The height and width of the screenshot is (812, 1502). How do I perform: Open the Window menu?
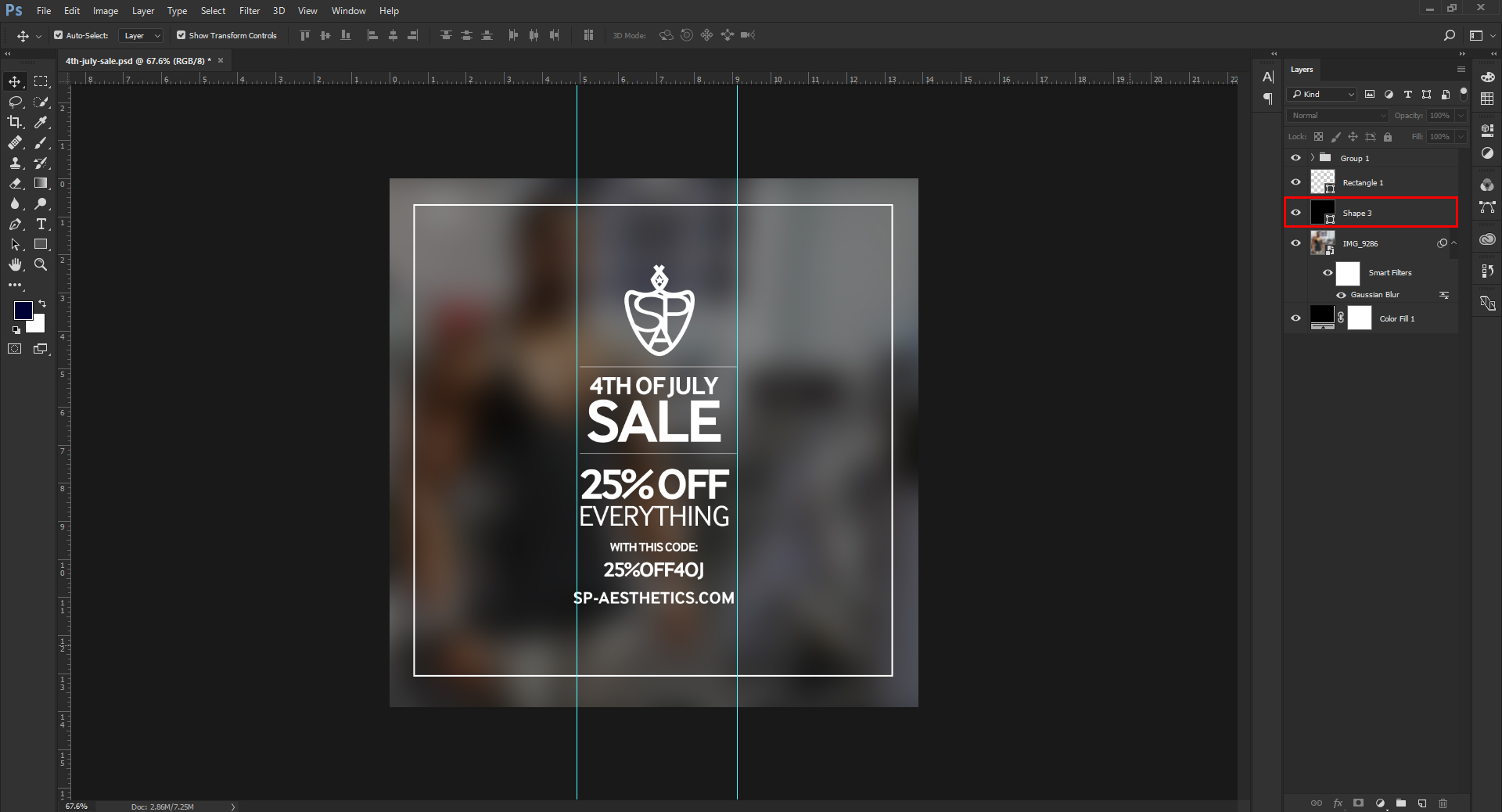348,11
